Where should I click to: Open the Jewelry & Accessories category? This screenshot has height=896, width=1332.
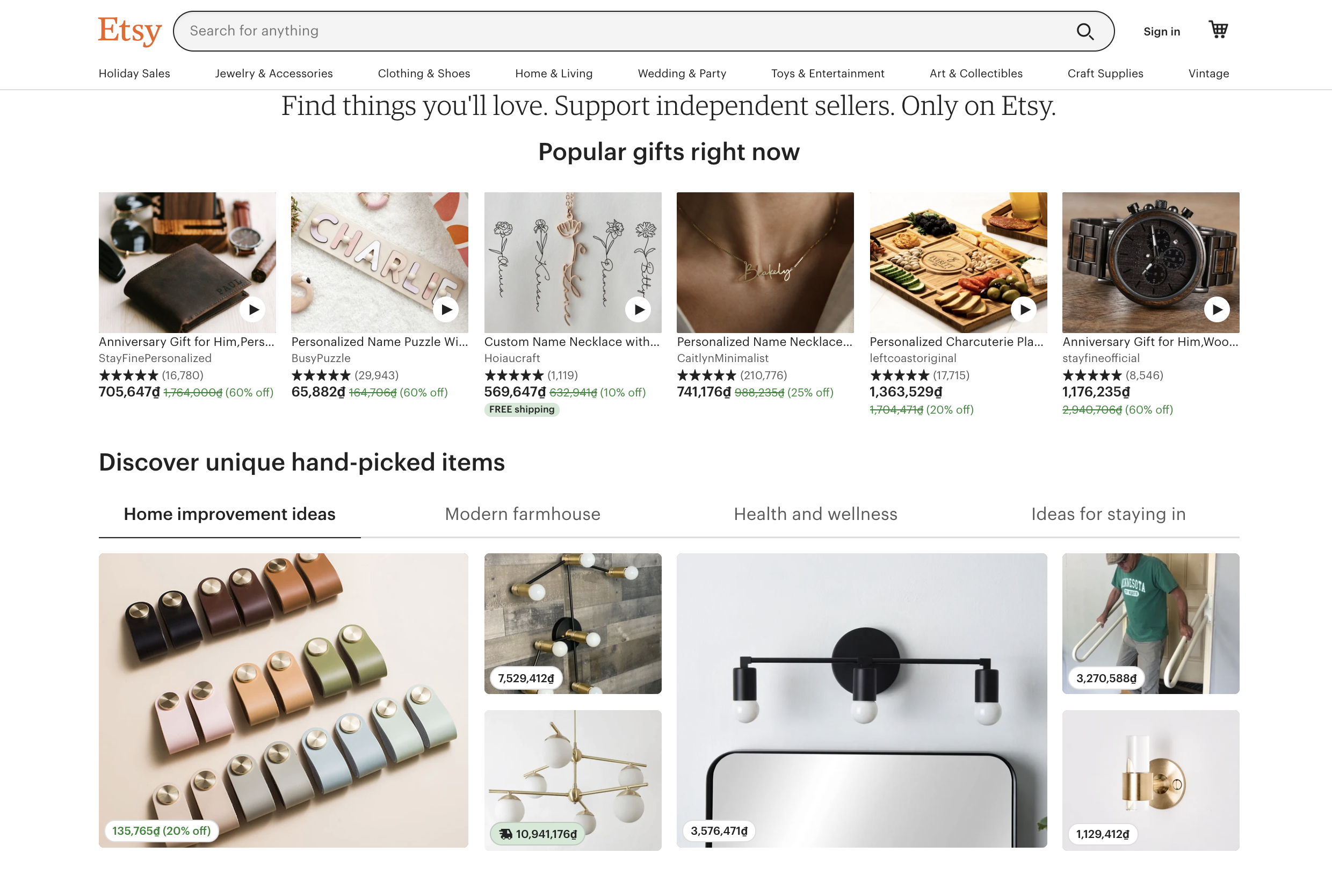click(x=274, y=73)
